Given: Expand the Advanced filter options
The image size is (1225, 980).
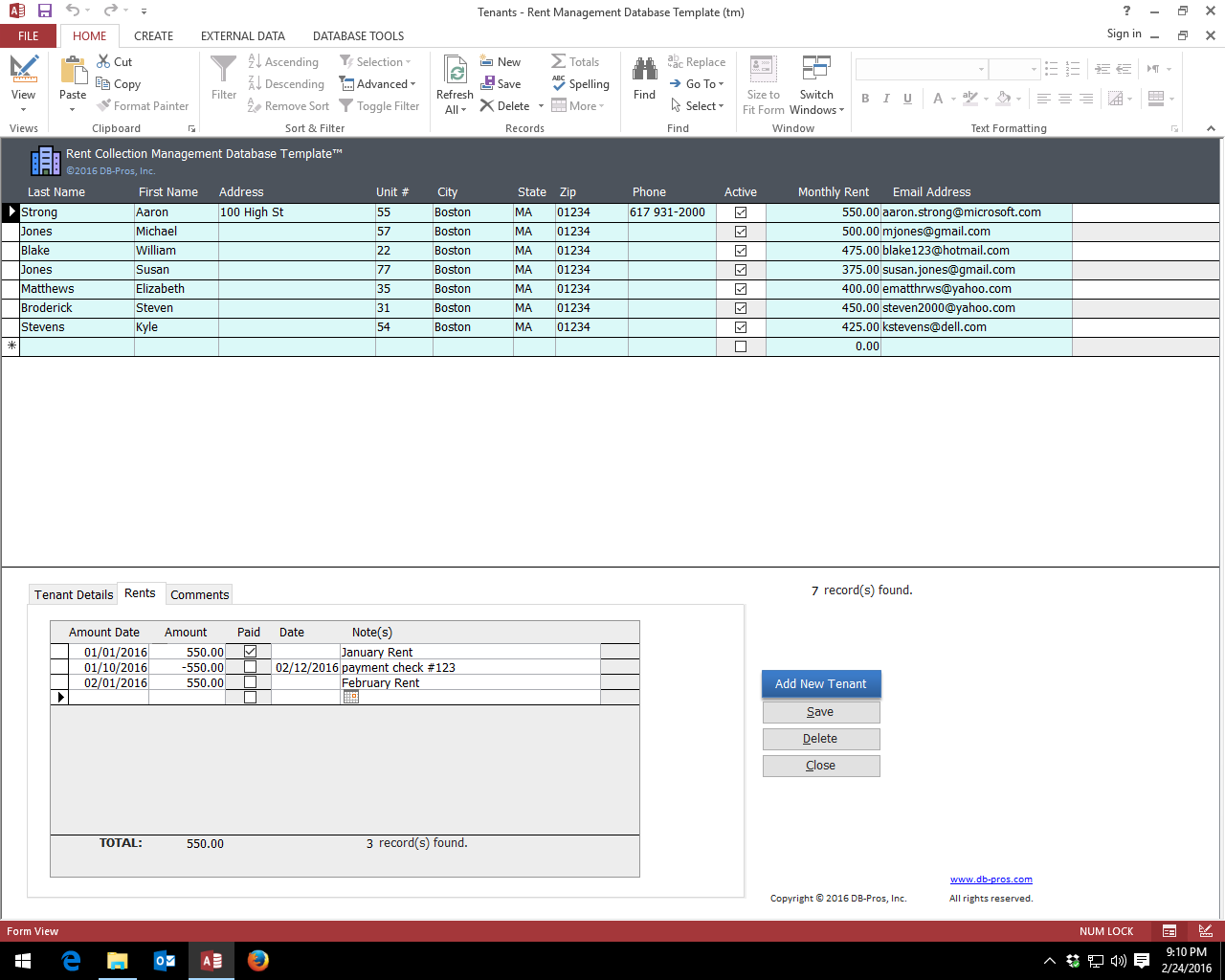Looking at the screenshot, I should 379,83.
